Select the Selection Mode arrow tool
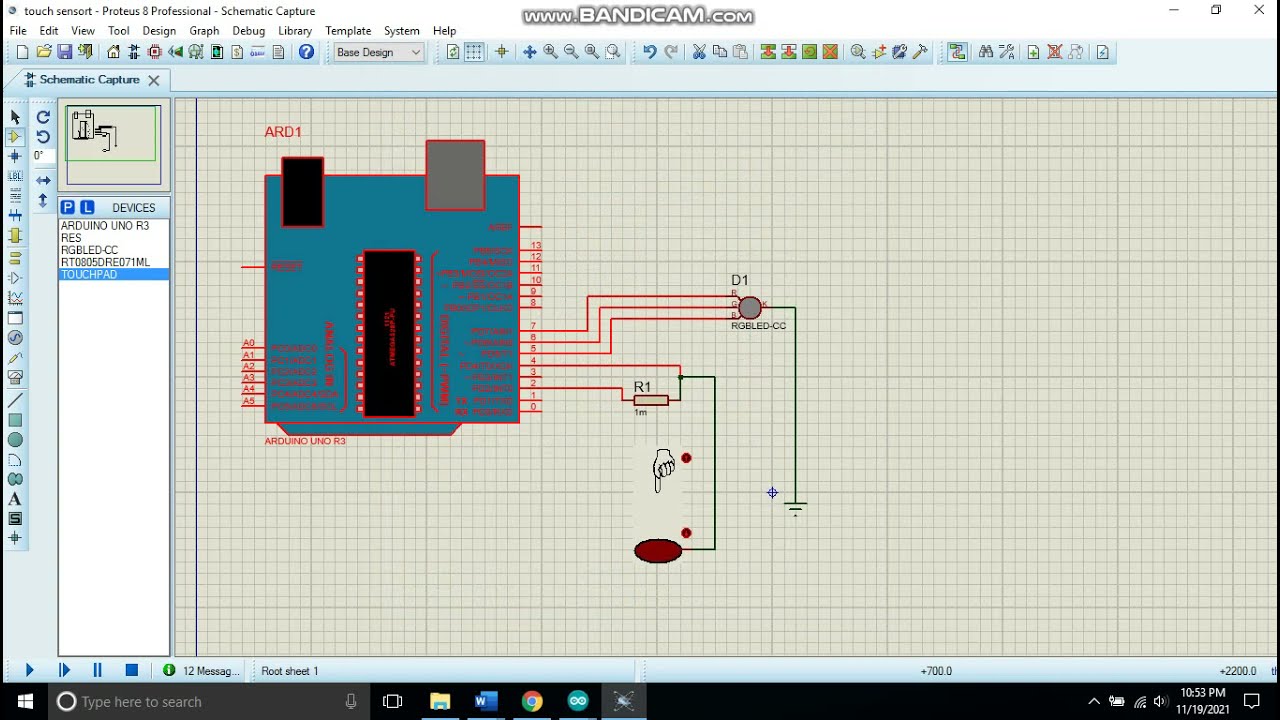Viewport: 1280px width, 720px height. 15,117
